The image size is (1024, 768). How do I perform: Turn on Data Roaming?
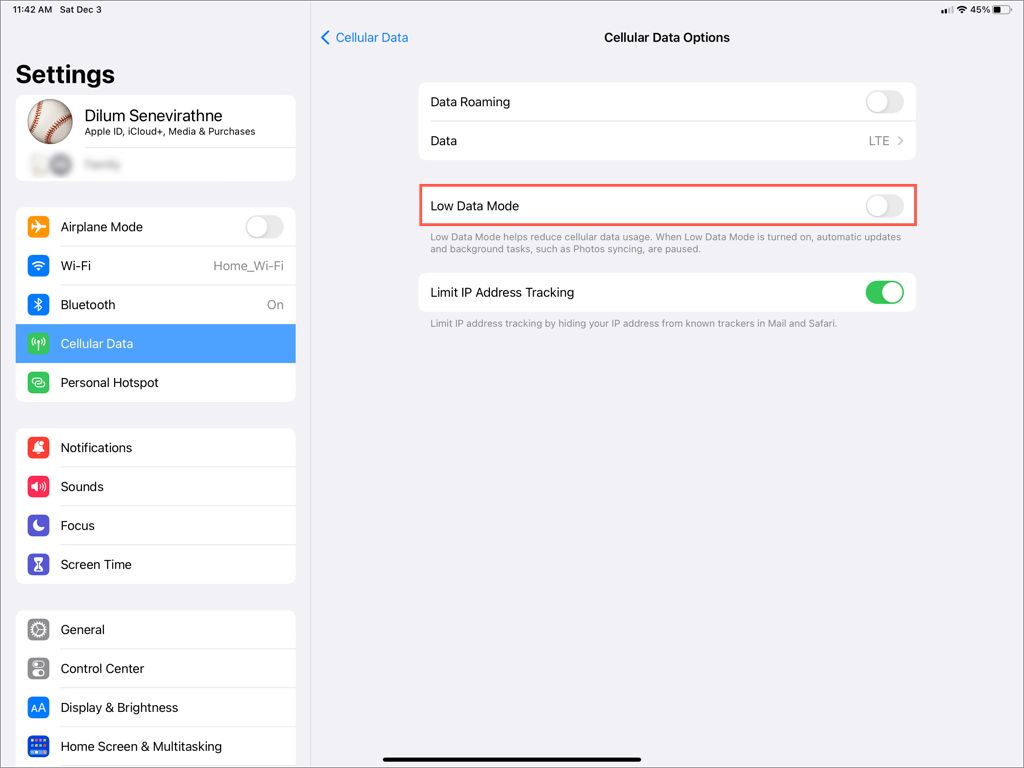tap(884, 102)
